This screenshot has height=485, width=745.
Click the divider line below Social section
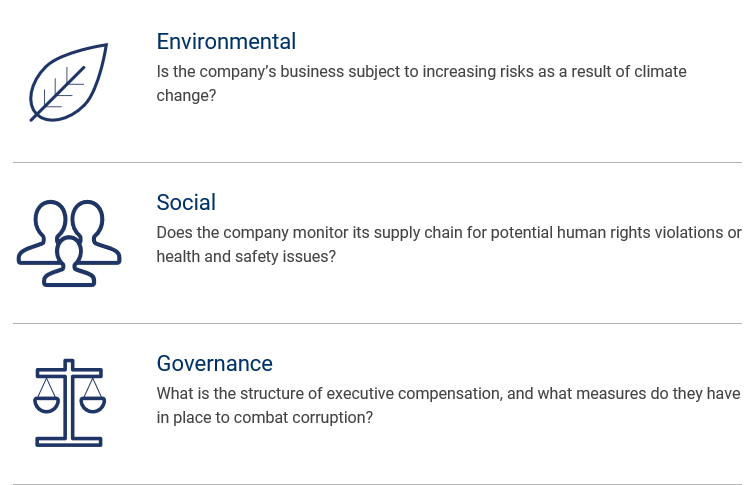tap(377, 323)
